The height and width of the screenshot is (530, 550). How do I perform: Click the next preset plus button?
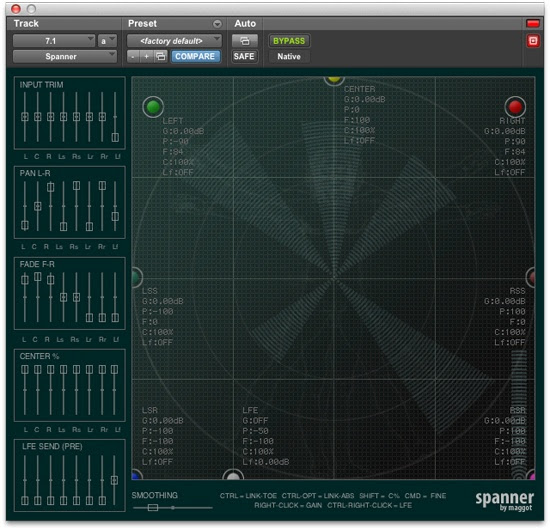click(146, 56)
